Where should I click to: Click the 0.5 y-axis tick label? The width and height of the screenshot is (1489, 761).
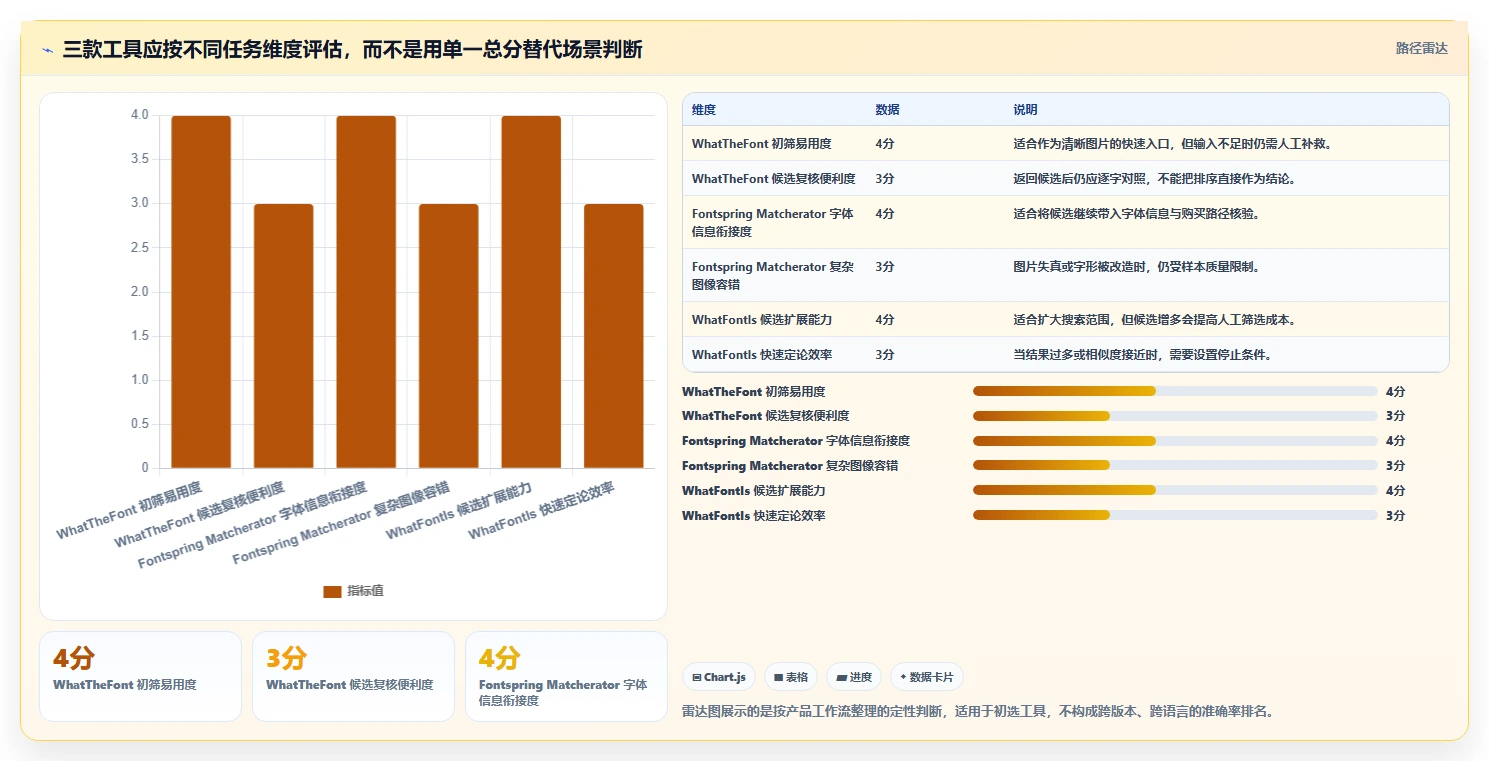(139, 424)
